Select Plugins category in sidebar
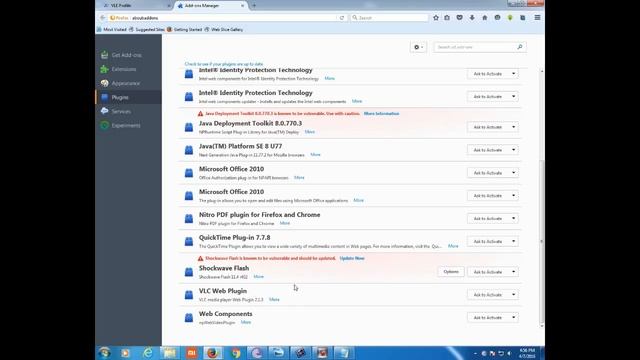 point(128,97)
